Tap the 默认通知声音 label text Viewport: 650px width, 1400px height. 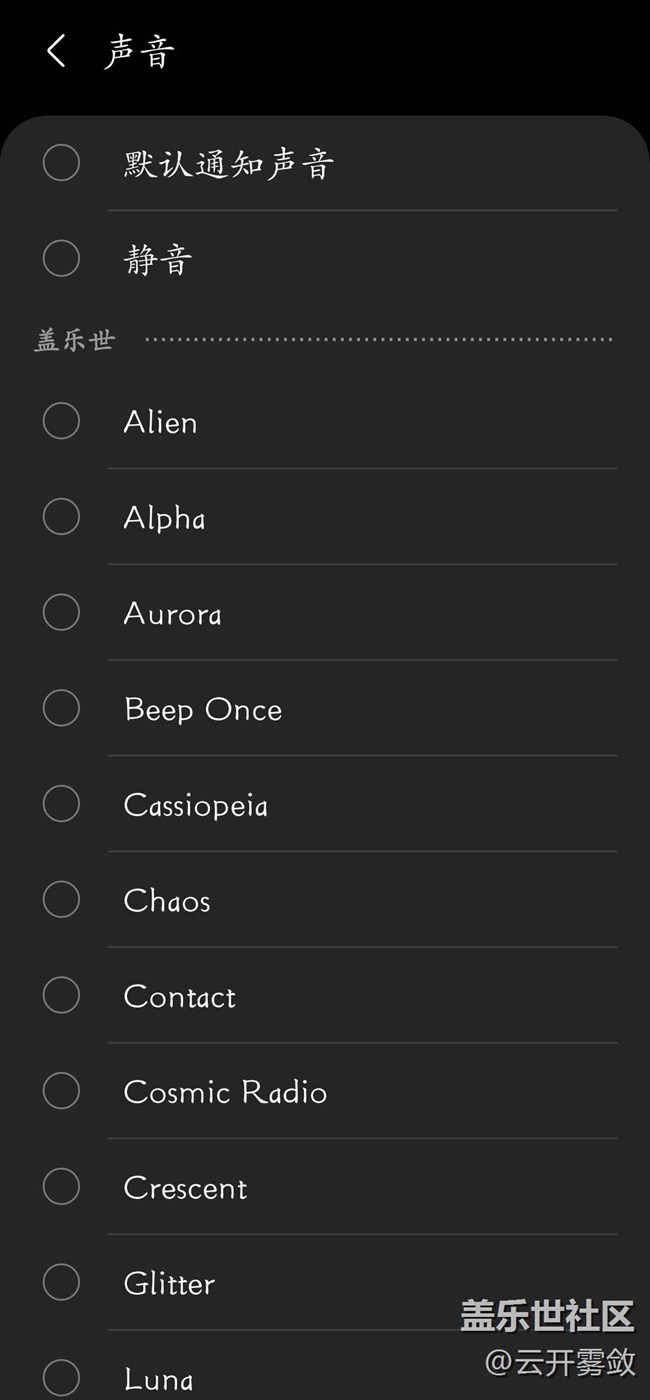click(228, 164)
